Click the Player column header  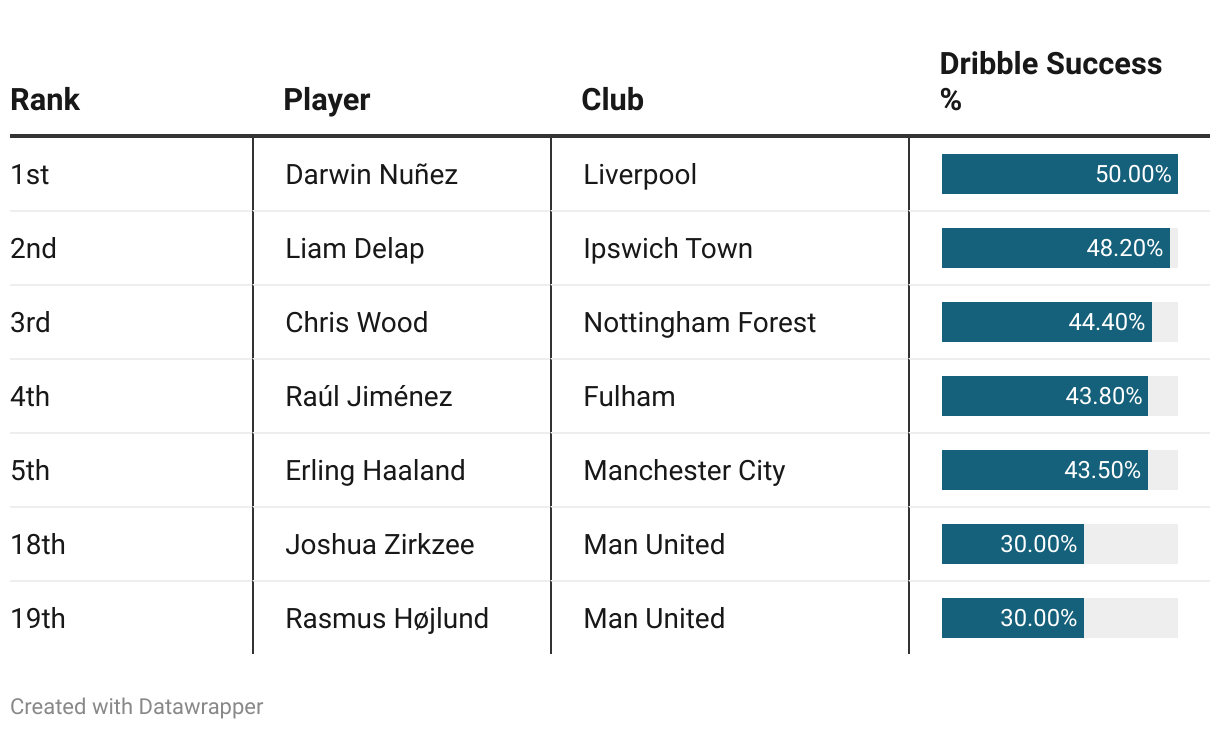tap(327, 100)
